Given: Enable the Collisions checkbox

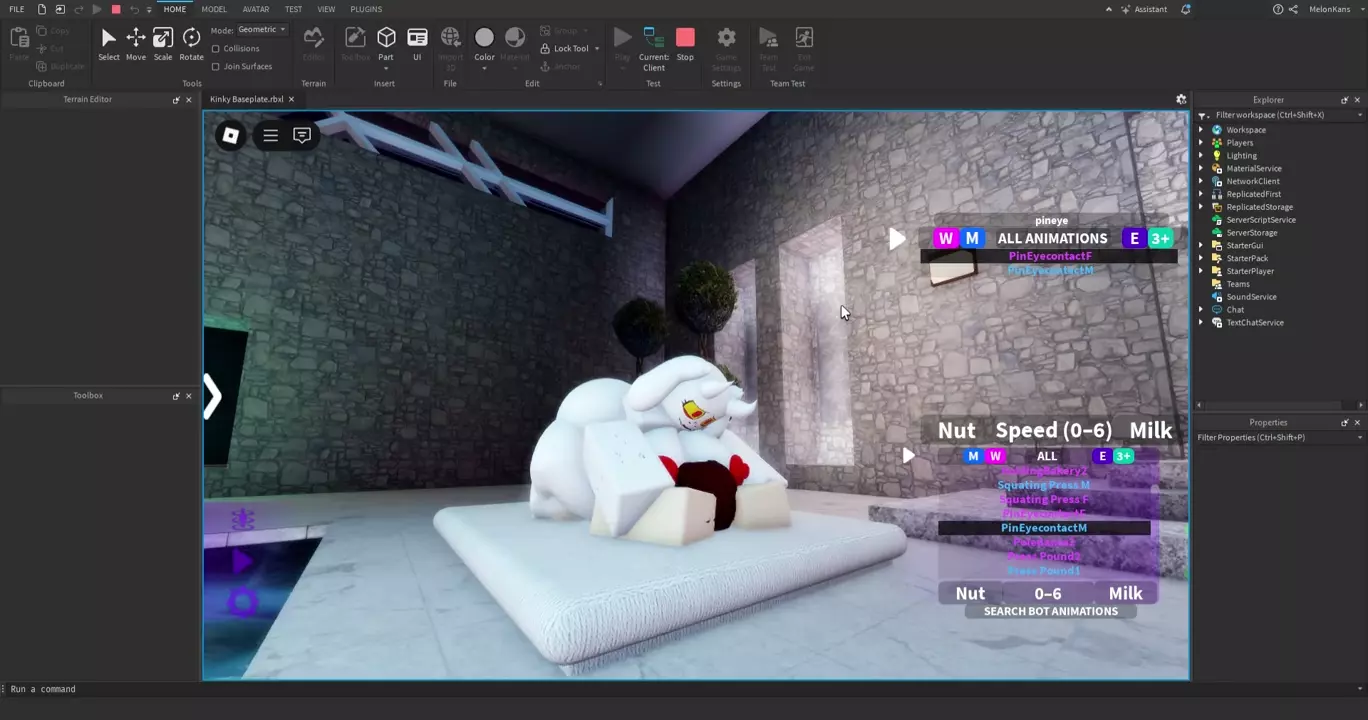Looking at the screenshot, I should (x=216, y=49).
